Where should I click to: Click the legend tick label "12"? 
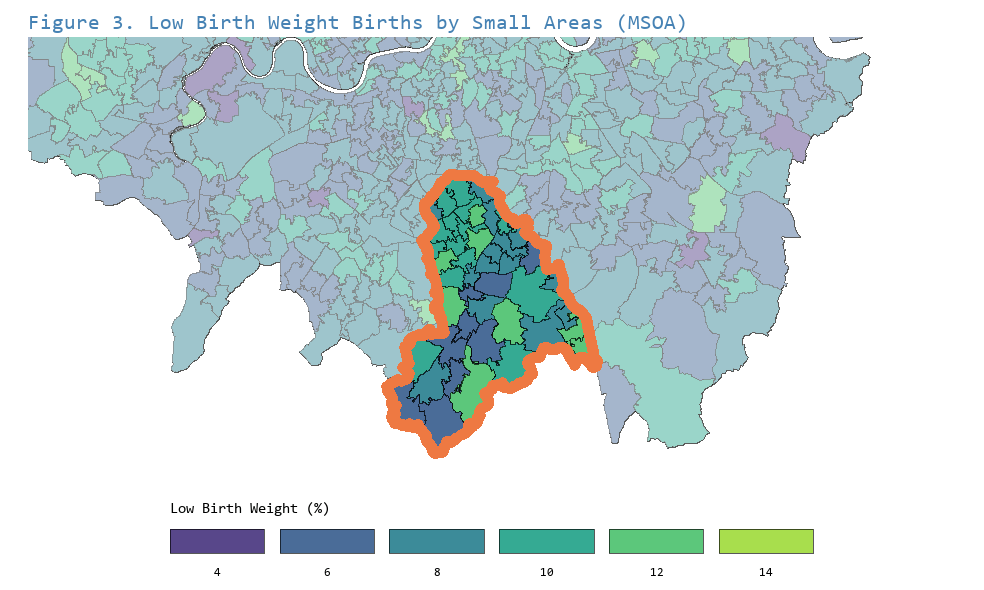click(x=656, y=572)
